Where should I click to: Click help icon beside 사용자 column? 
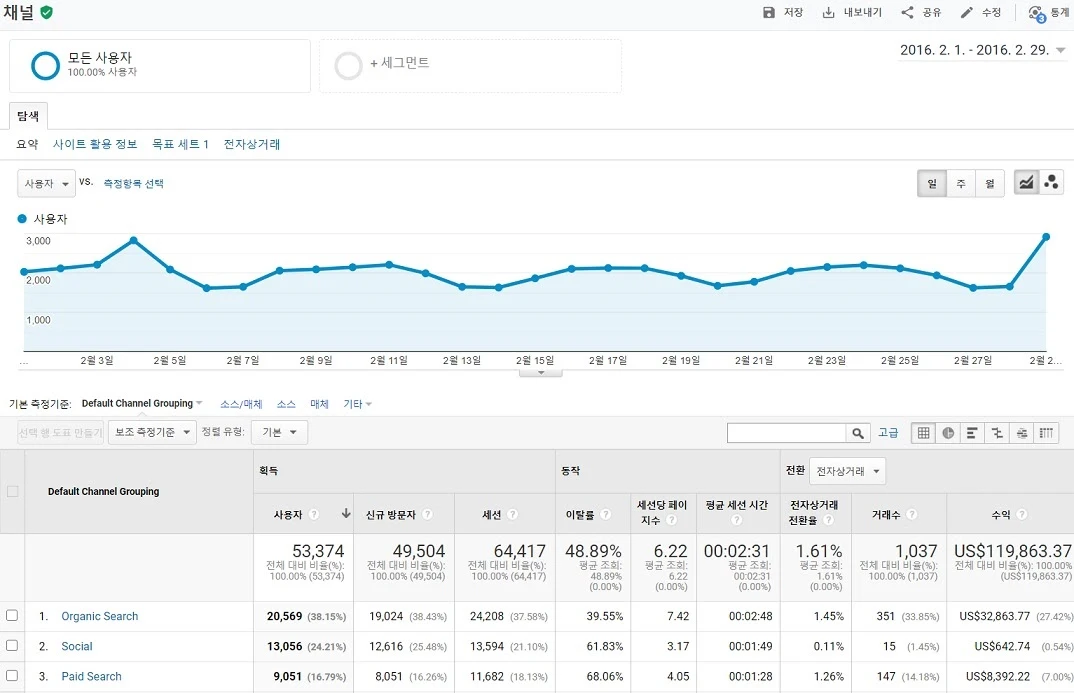314,514
